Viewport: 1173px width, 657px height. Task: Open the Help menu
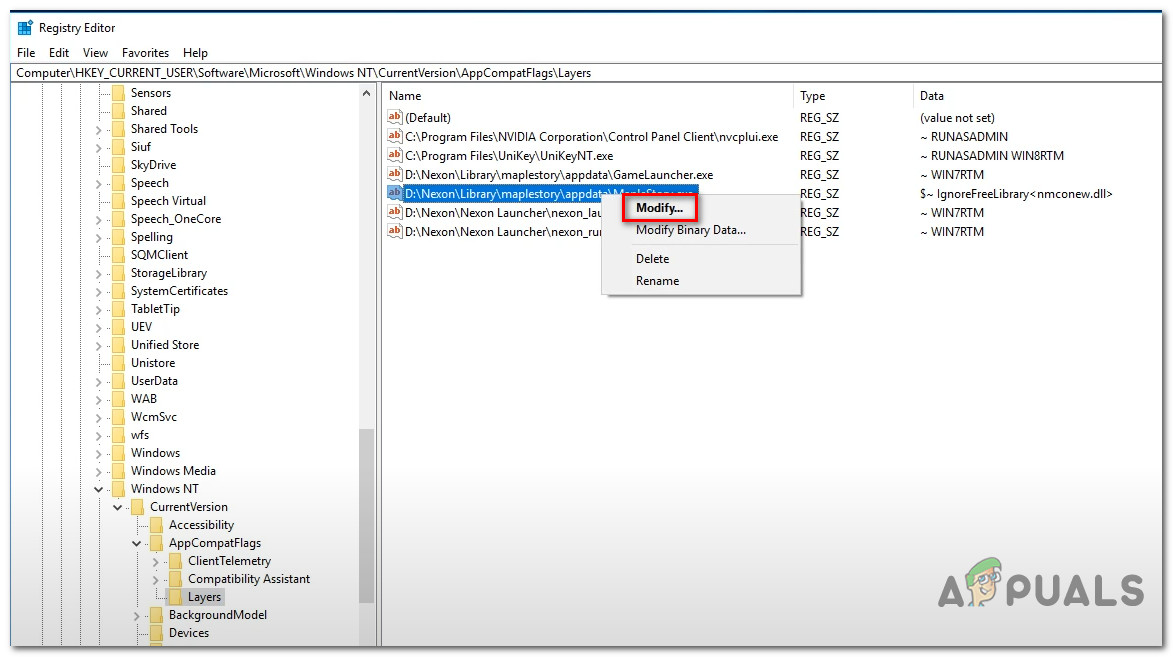click(195, 52)
